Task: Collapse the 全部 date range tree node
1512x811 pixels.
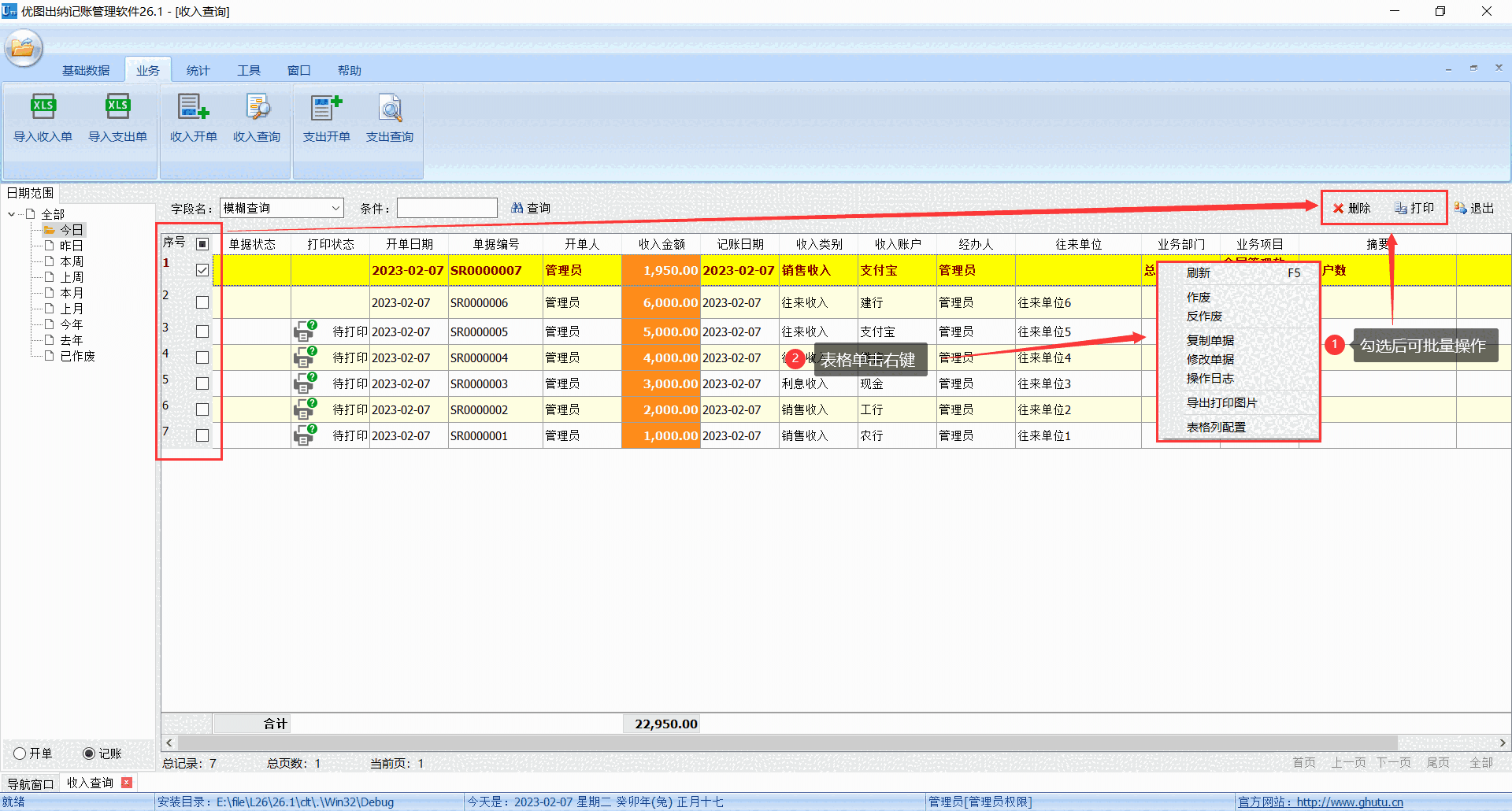Action: (x=11, y=214)
